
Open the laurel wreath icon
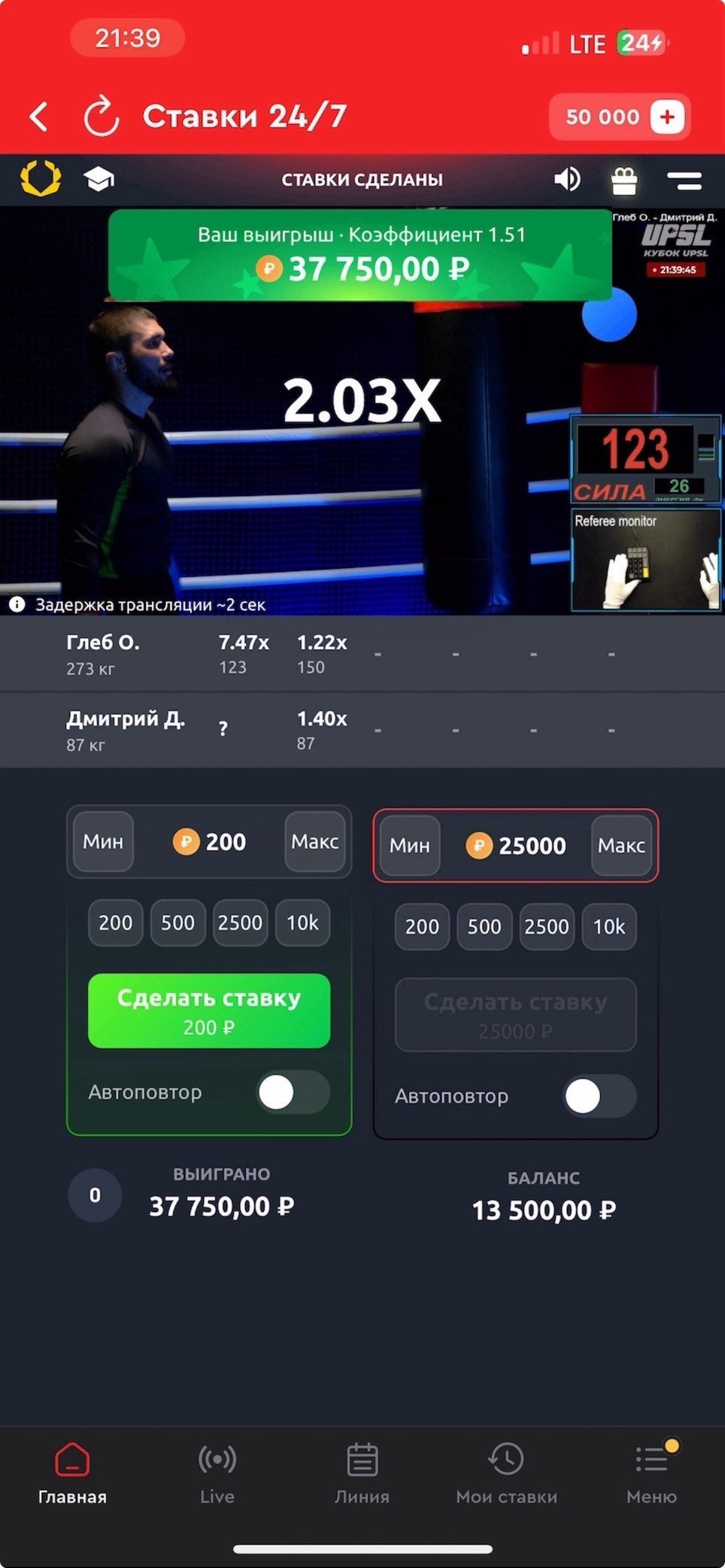pyautogui.click(x=41, y=179)
